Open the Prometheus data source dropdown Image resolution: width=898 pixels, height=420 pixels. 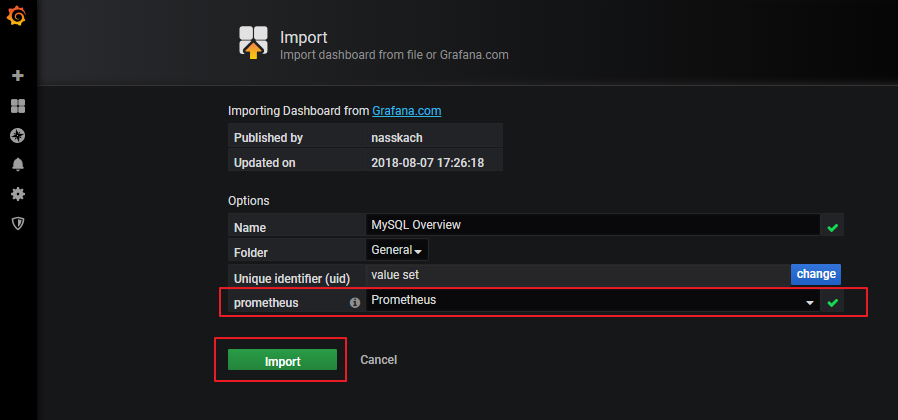[x=593, y=300]
